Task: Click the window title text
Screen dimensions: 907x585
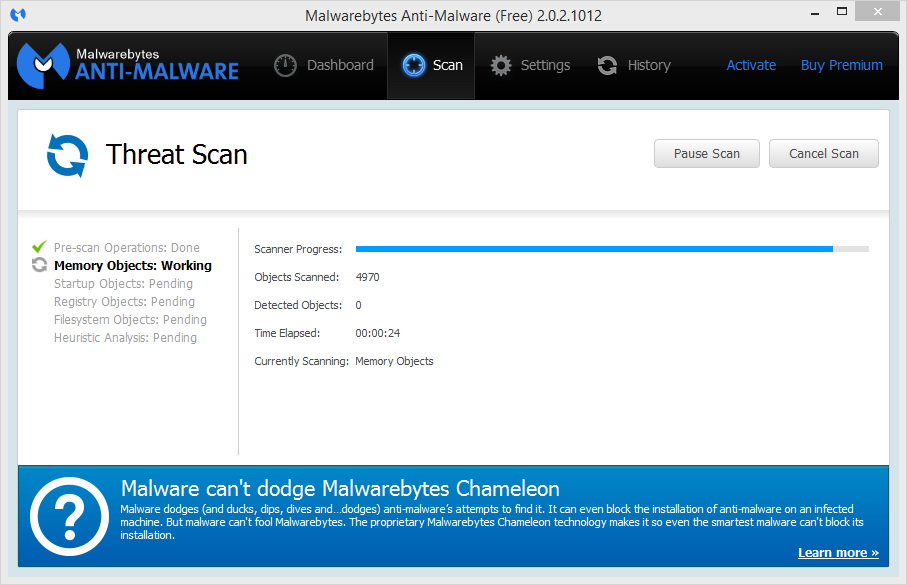Action: [454, 16]
